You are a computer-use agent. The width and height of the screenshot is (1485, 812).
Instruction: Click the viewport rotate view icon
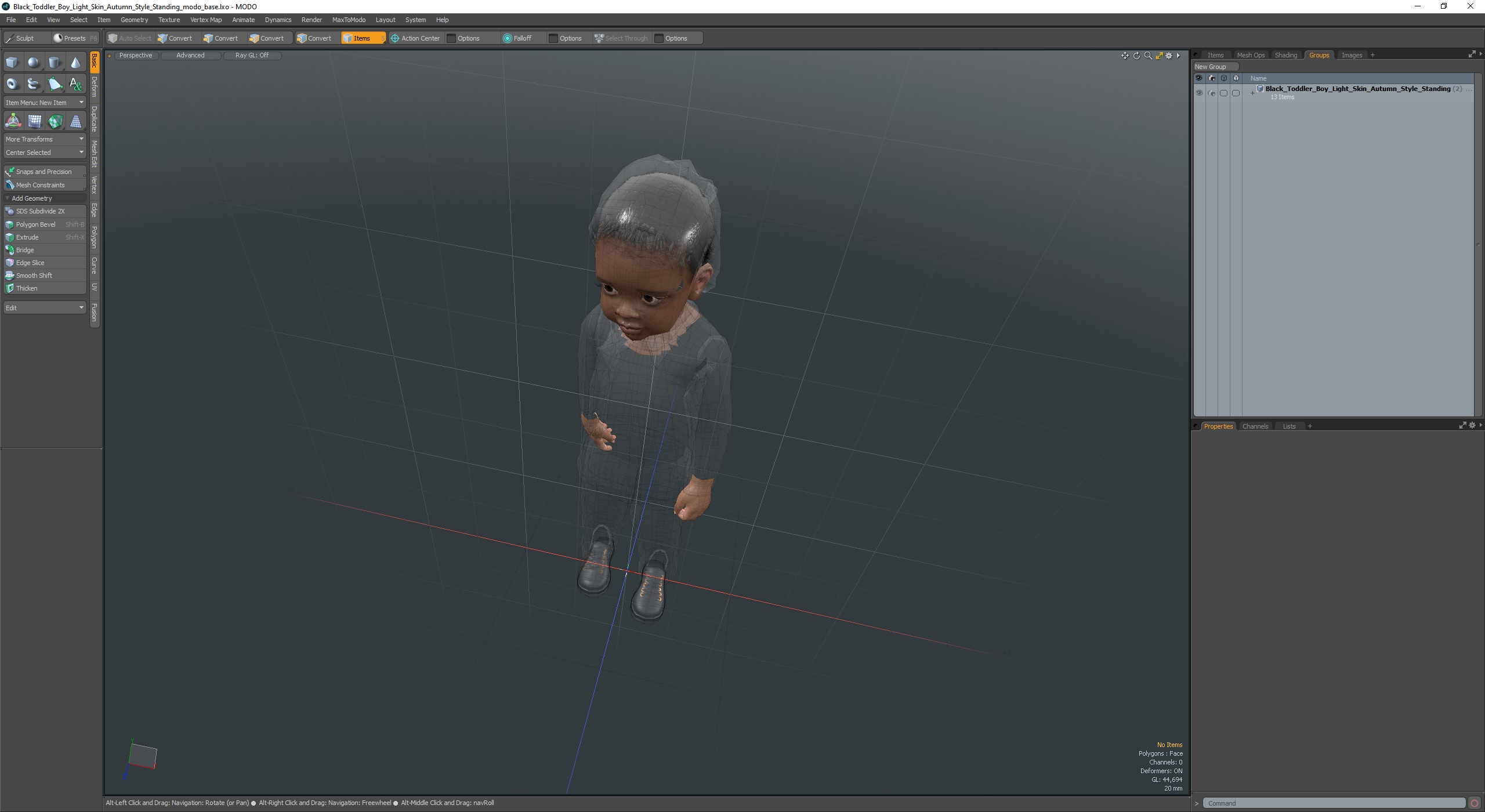1136,56
